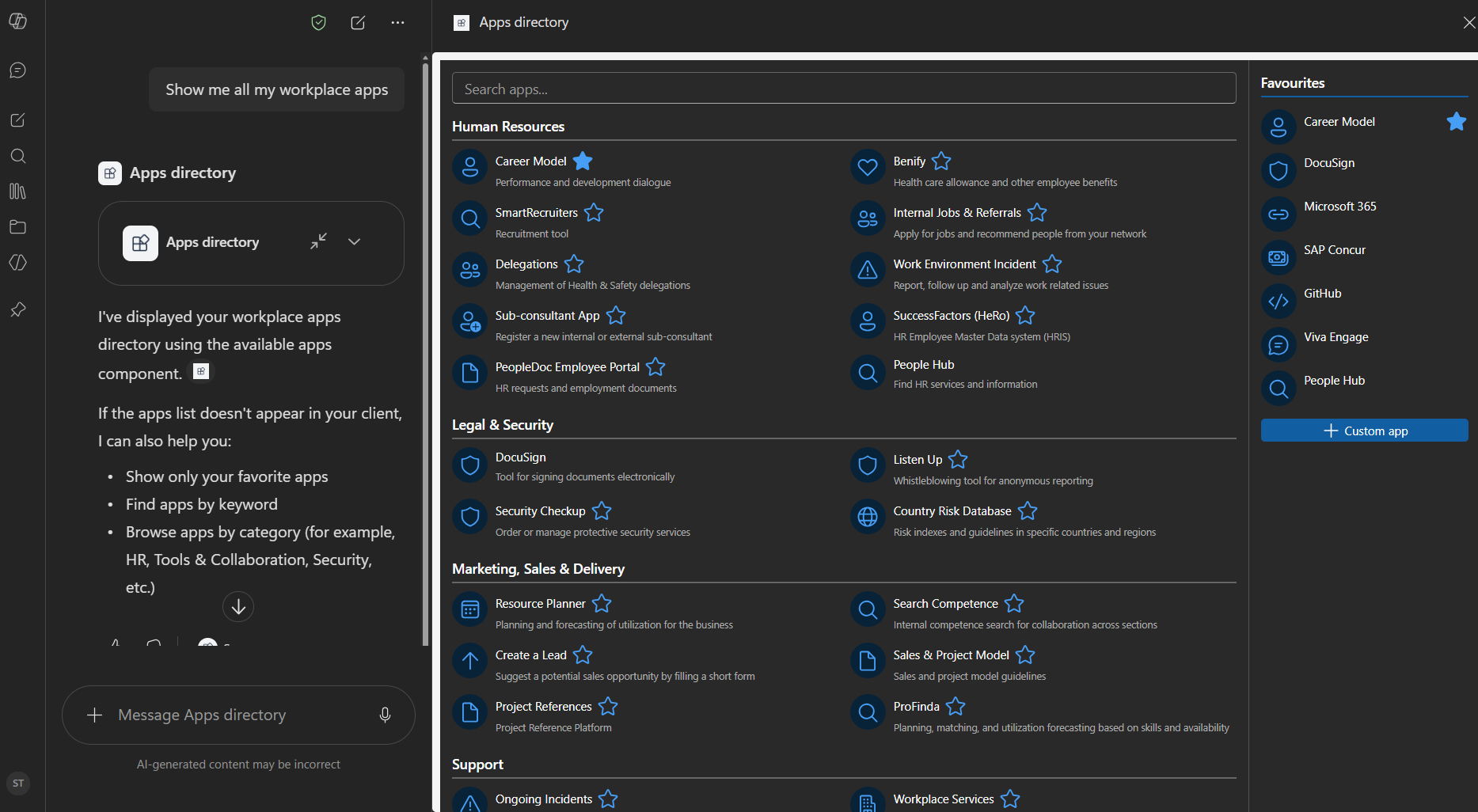Click the scroll-to-bottom arrow button
Screen dimensions: 1478x812
coord(238,607)
